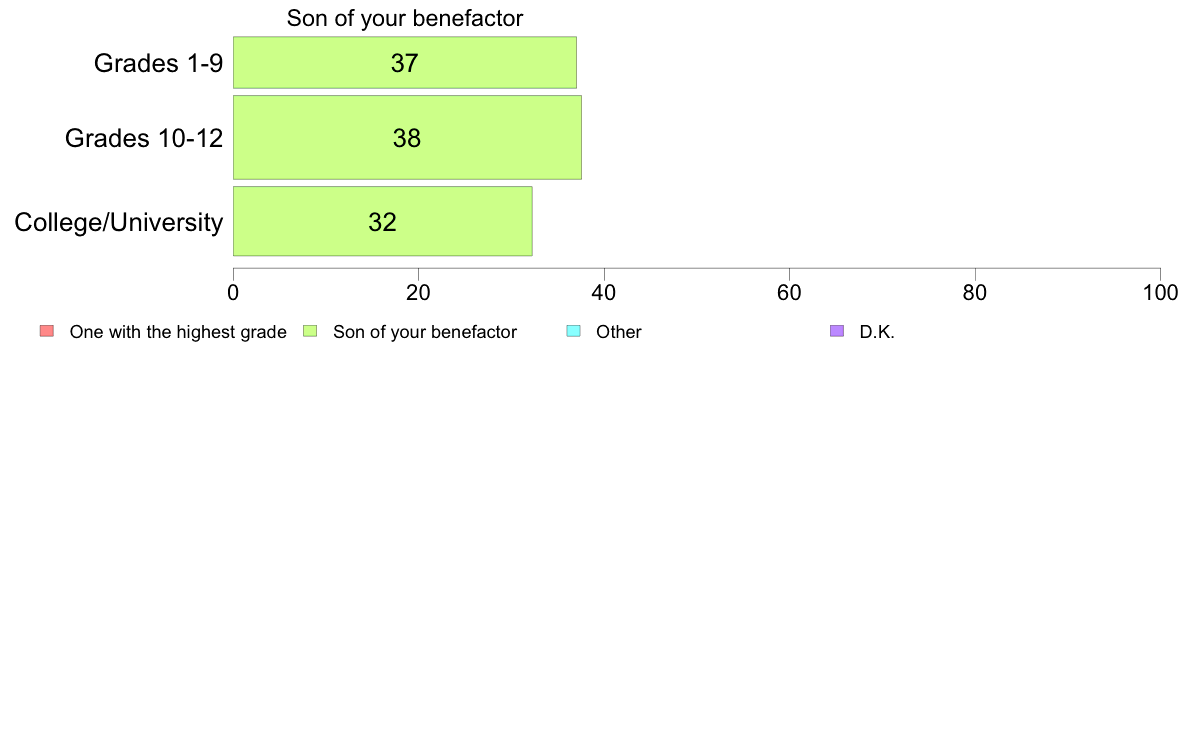Screen dimensions: 1188x736
Task: Click the College/University bar
Action: tap(383, 221)
